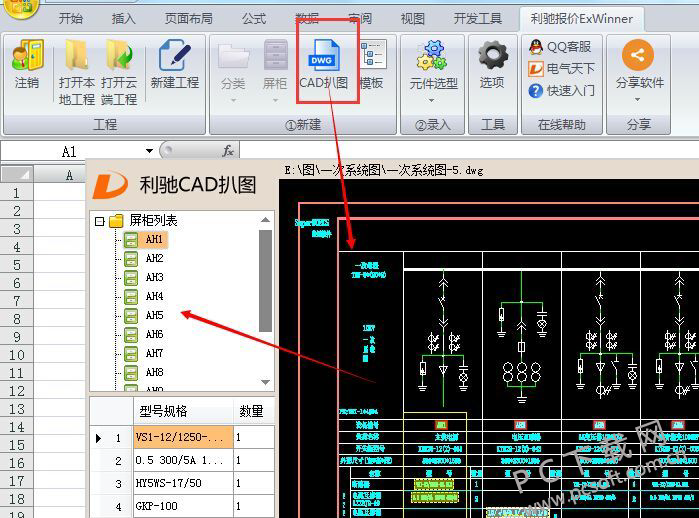Switch to the 插入 tab
Image resolution: width=699 pixels, height=518 pixels.
click(x=123, y=19)
